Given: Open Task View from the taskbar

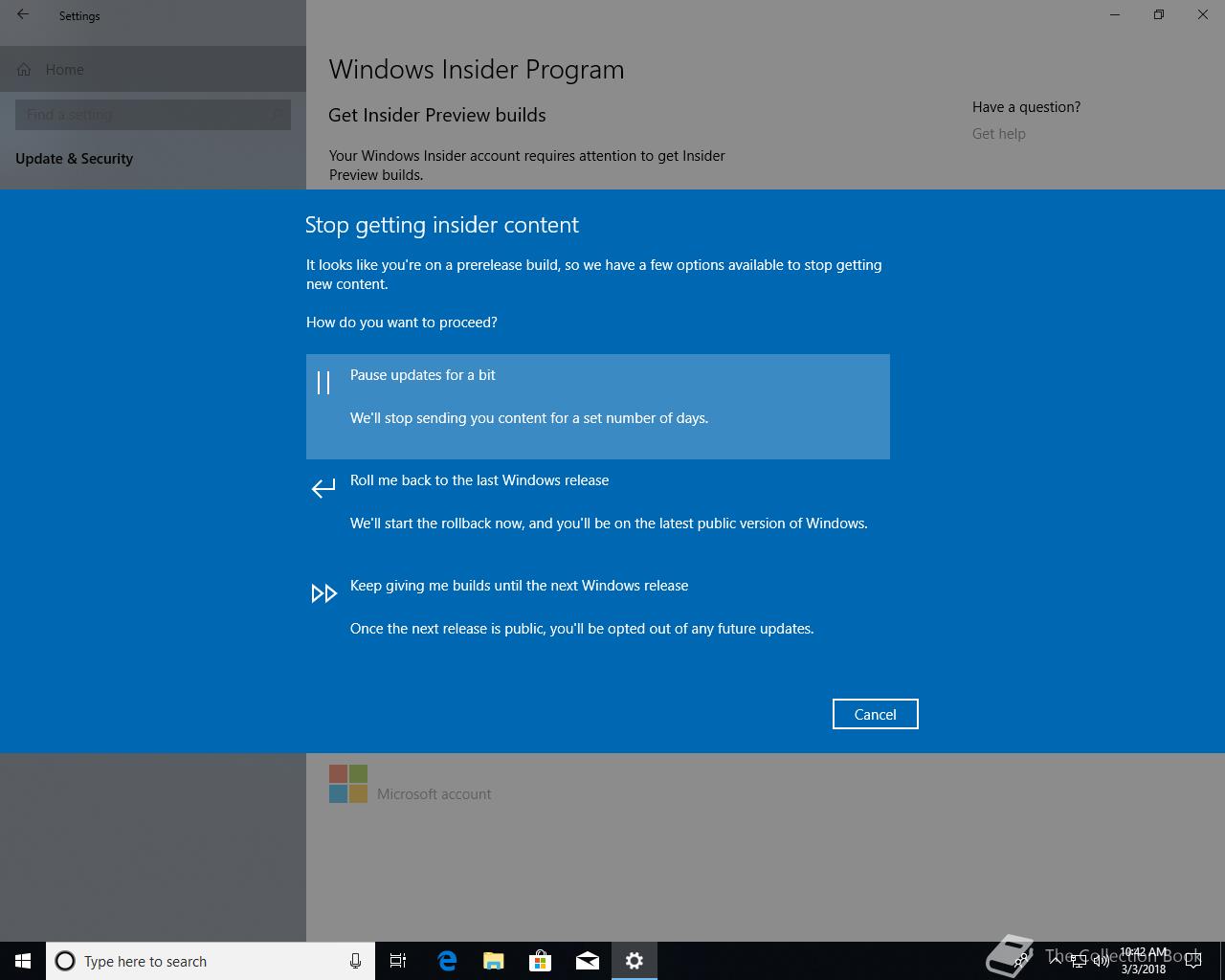Looking at the screenshot, I should 398,961.
